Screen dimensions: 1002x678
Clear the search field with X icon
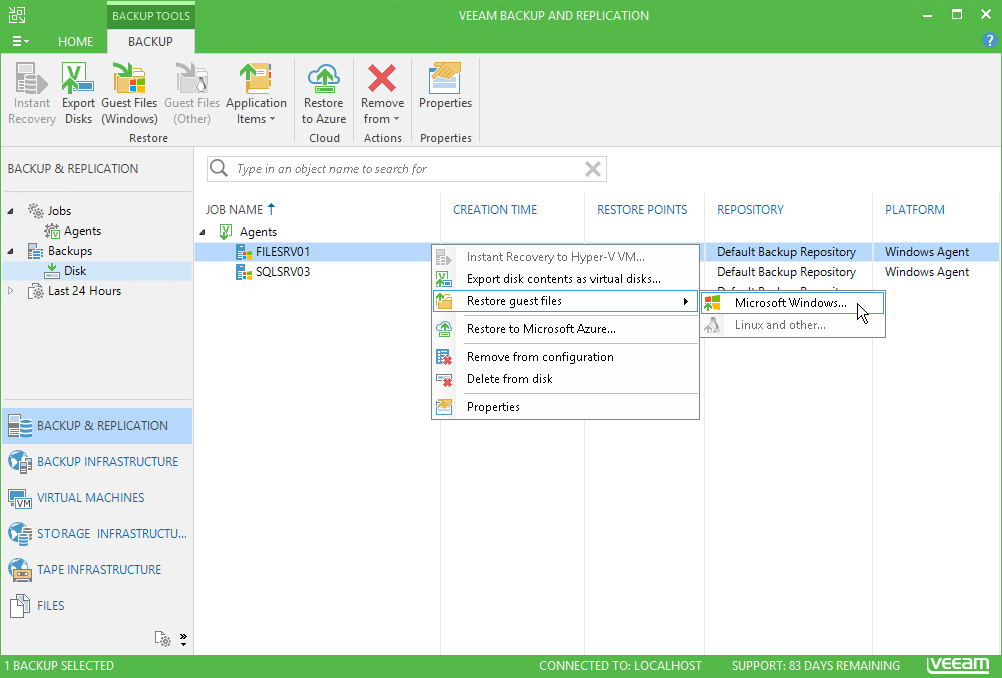(592, 169)
